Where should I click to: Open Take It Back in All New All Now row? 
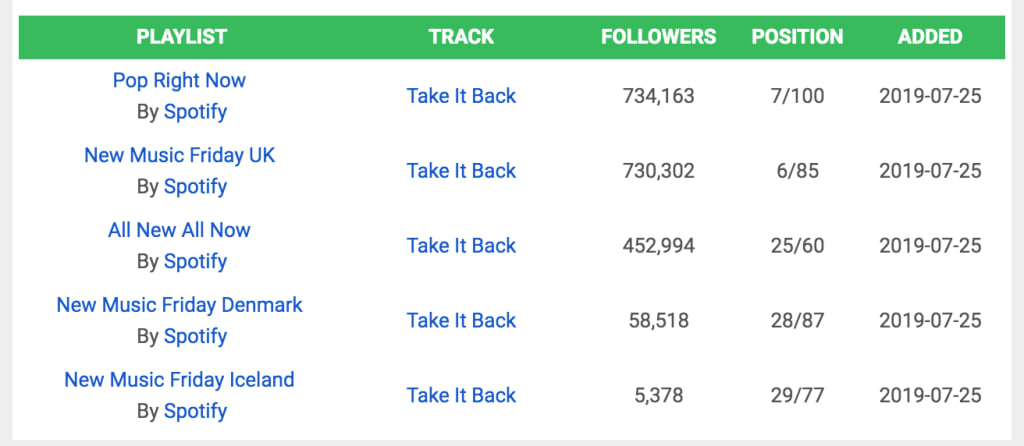pos(461,246)
